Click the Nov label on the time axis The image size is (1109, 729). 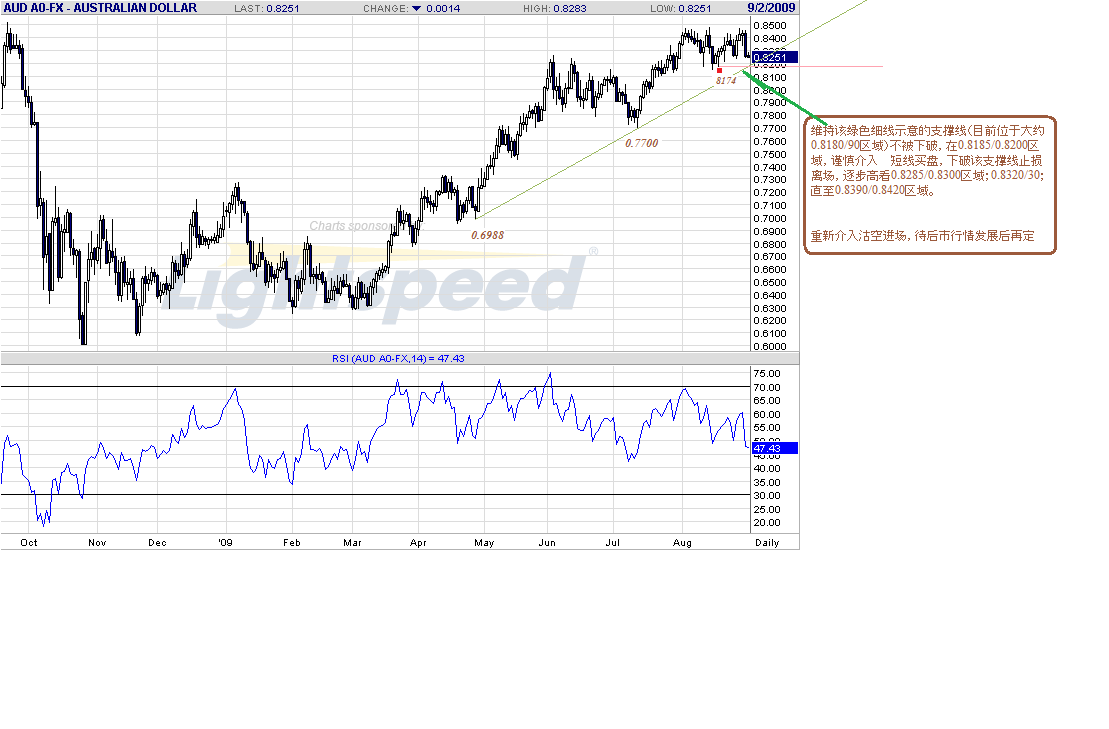click(97, 542)
